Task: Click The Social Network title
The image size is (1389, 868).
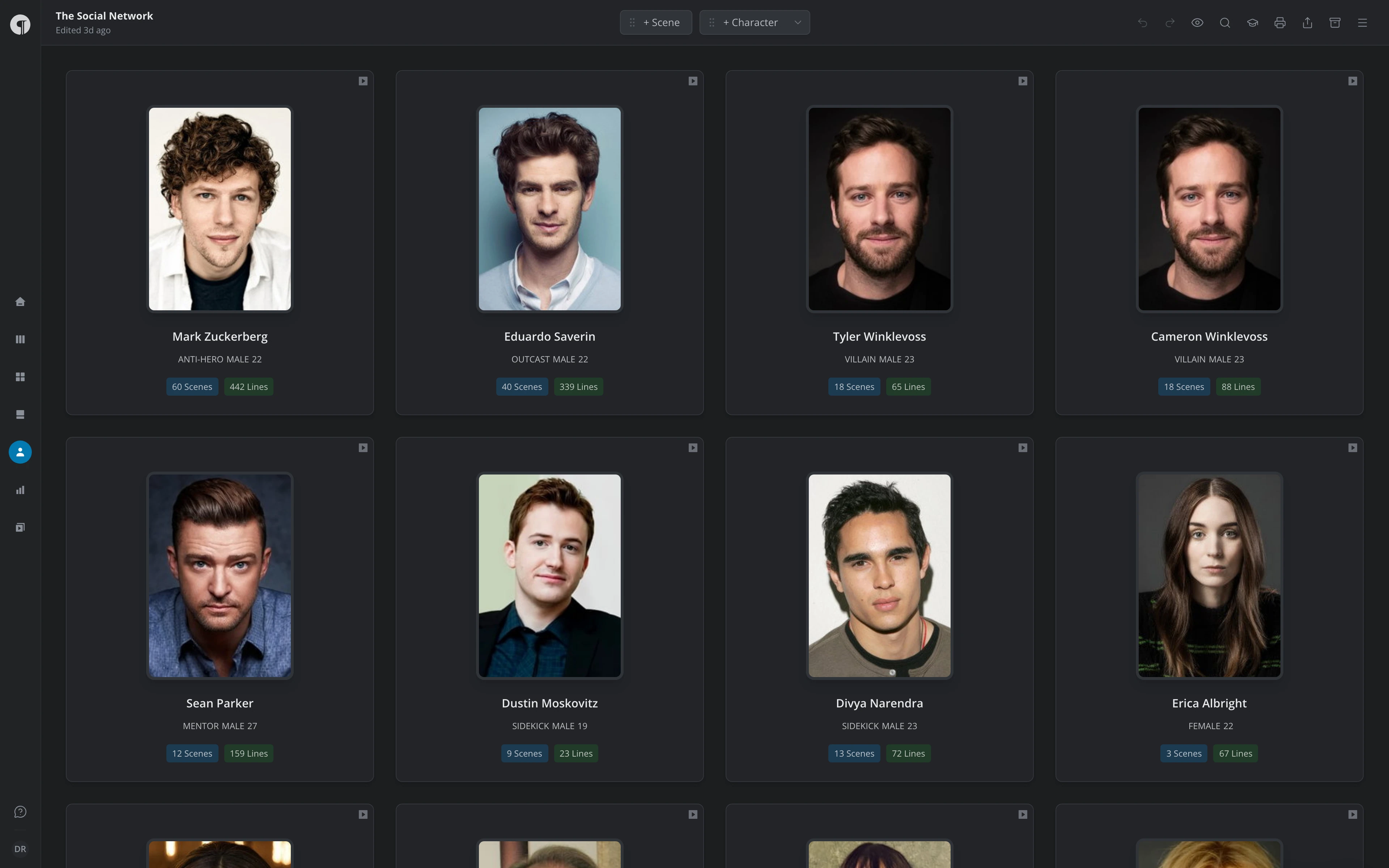Action: [x=105, y=16]
